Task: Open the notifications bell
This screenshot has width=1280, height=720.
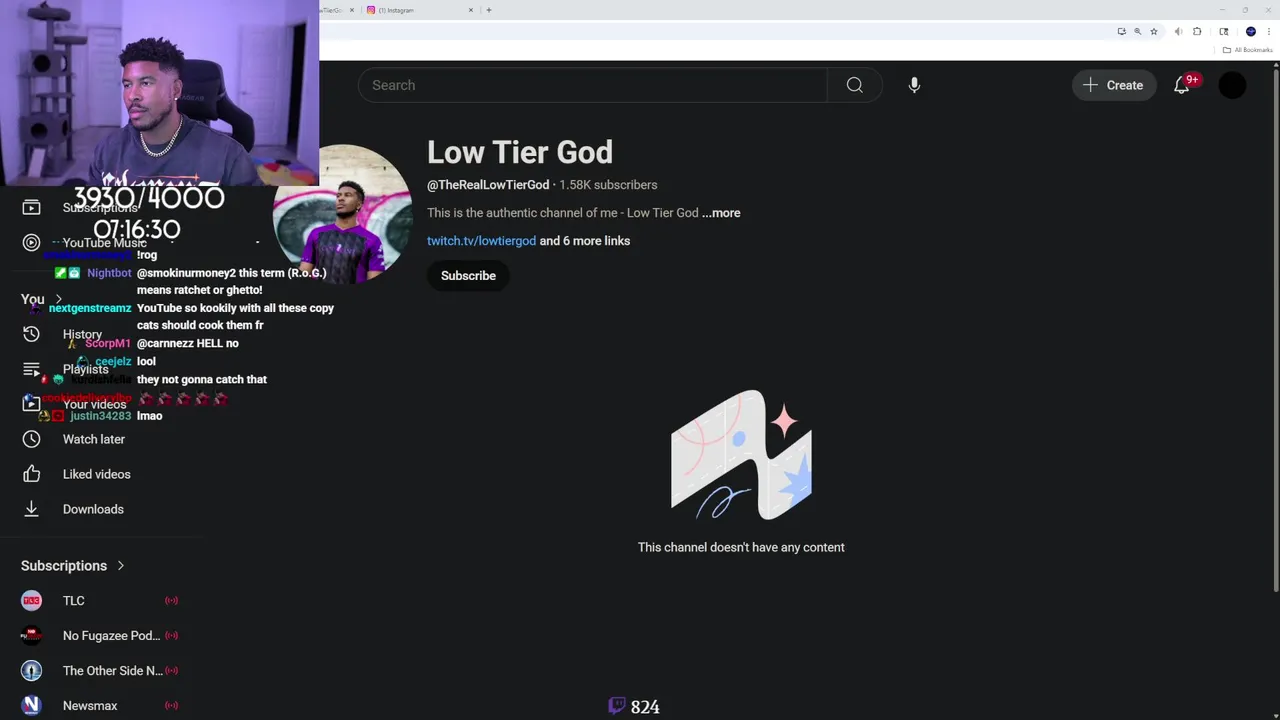Action: [x=1182, y=85]
